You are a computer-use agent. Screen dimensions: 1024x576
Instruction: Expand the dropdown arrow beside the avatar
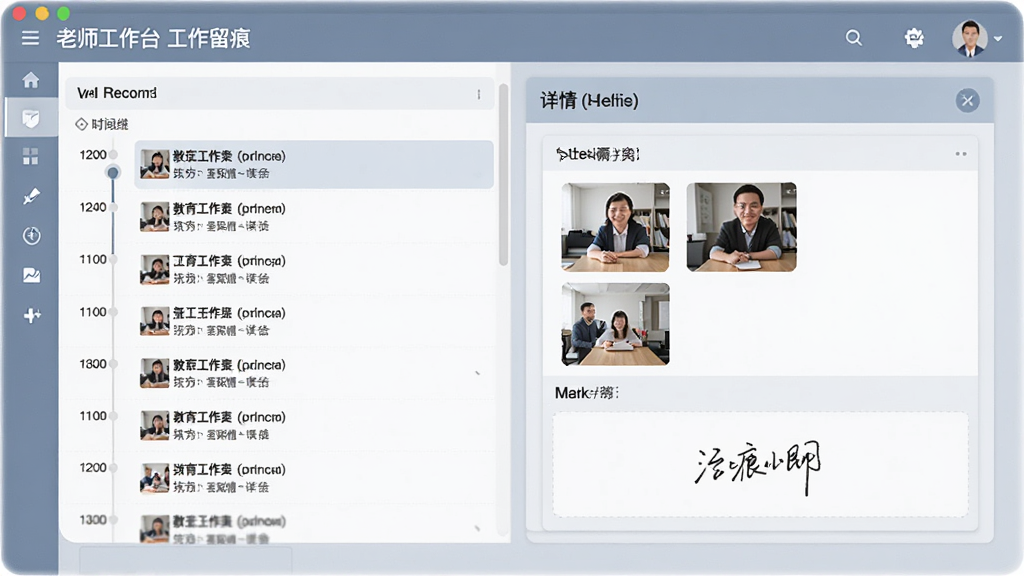[998, 39]
